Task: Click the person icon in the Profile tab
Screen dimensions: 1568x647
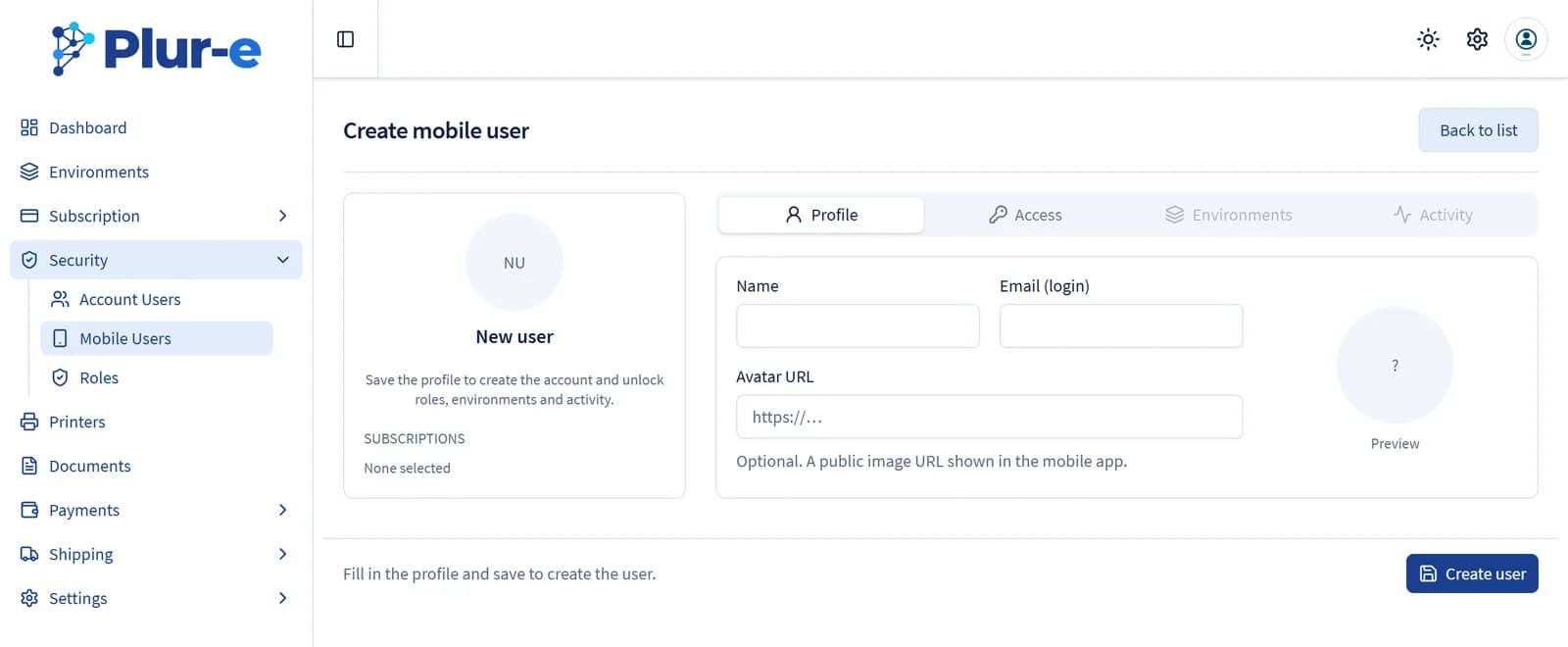Action: [x=794, y=215]
